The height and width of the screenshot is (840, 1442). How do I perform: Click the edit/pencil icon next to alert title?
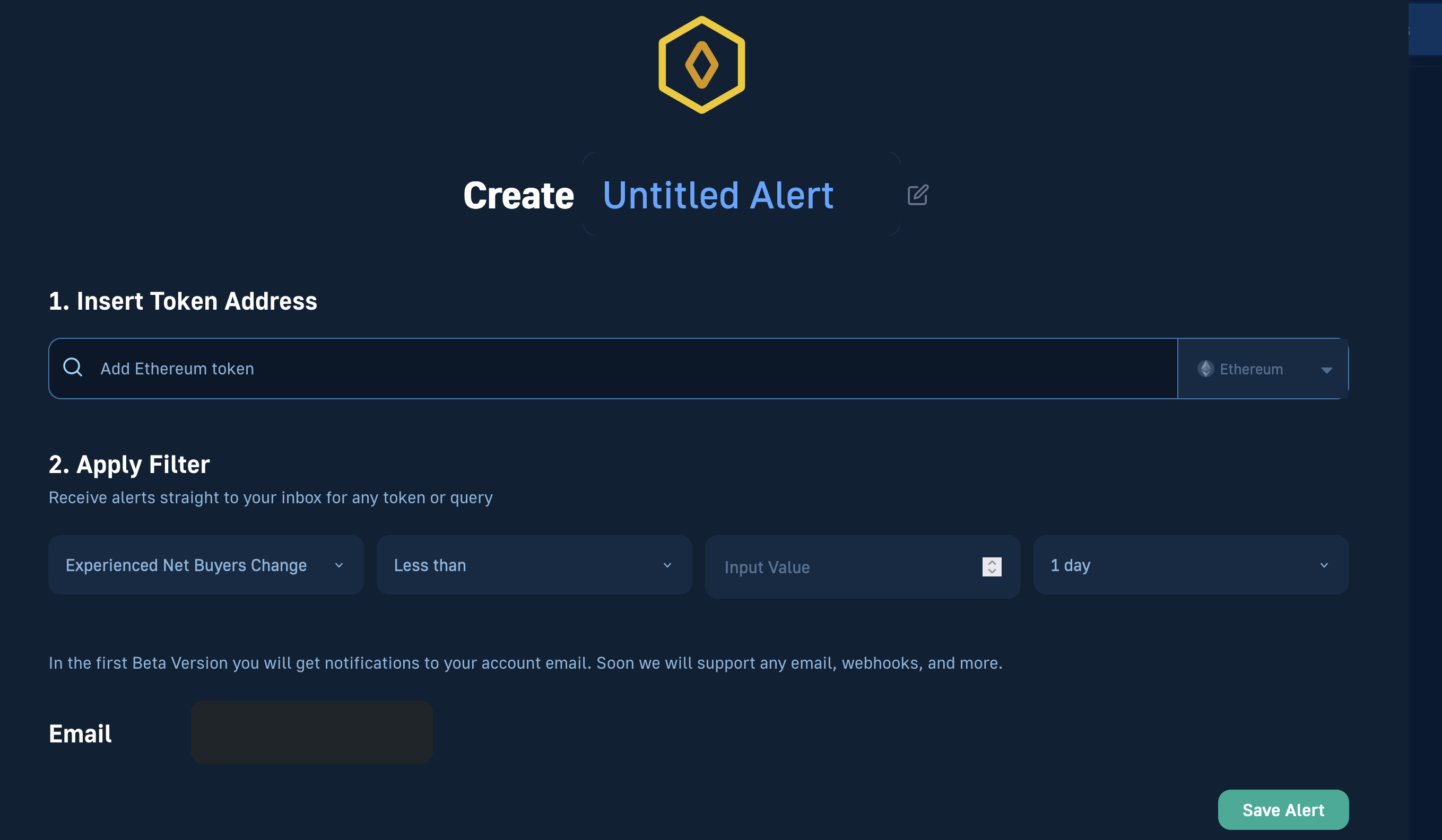[917, 195]
